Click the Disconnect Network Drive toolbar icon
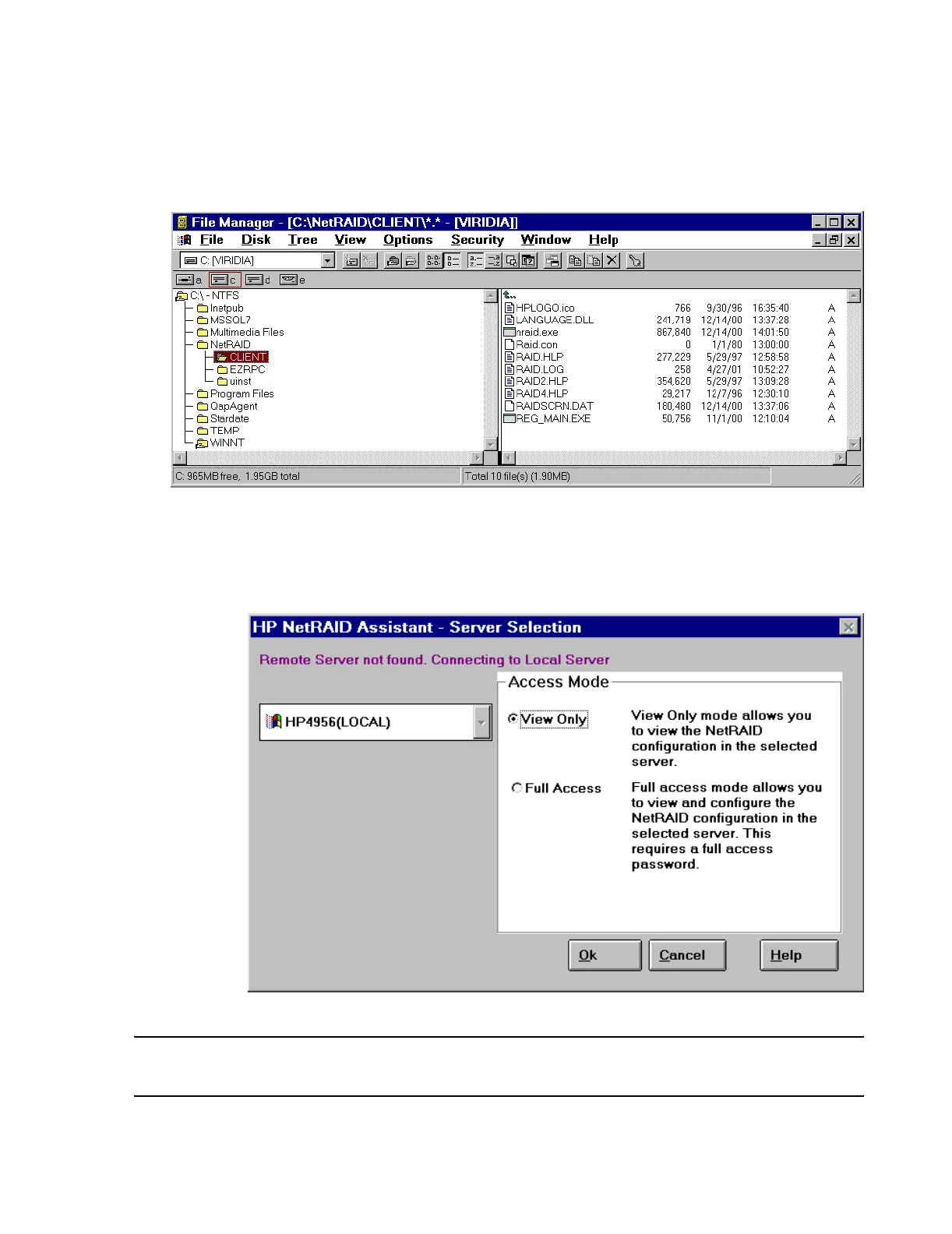 (368, 261)
